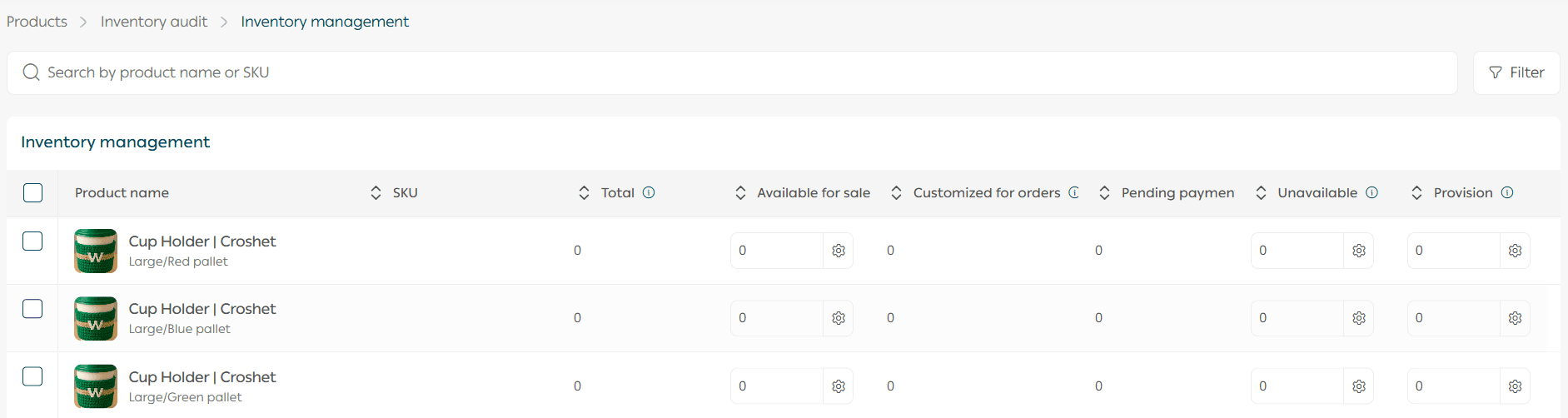Open the Filter button
The image size is (1568, 418).
(x=1516, y=72)
